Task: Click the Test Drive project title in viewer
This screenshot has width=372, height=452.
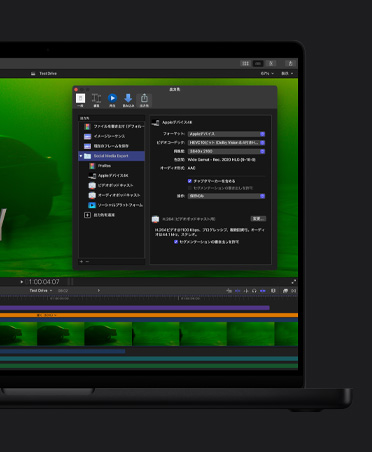Action: [48, 73]
